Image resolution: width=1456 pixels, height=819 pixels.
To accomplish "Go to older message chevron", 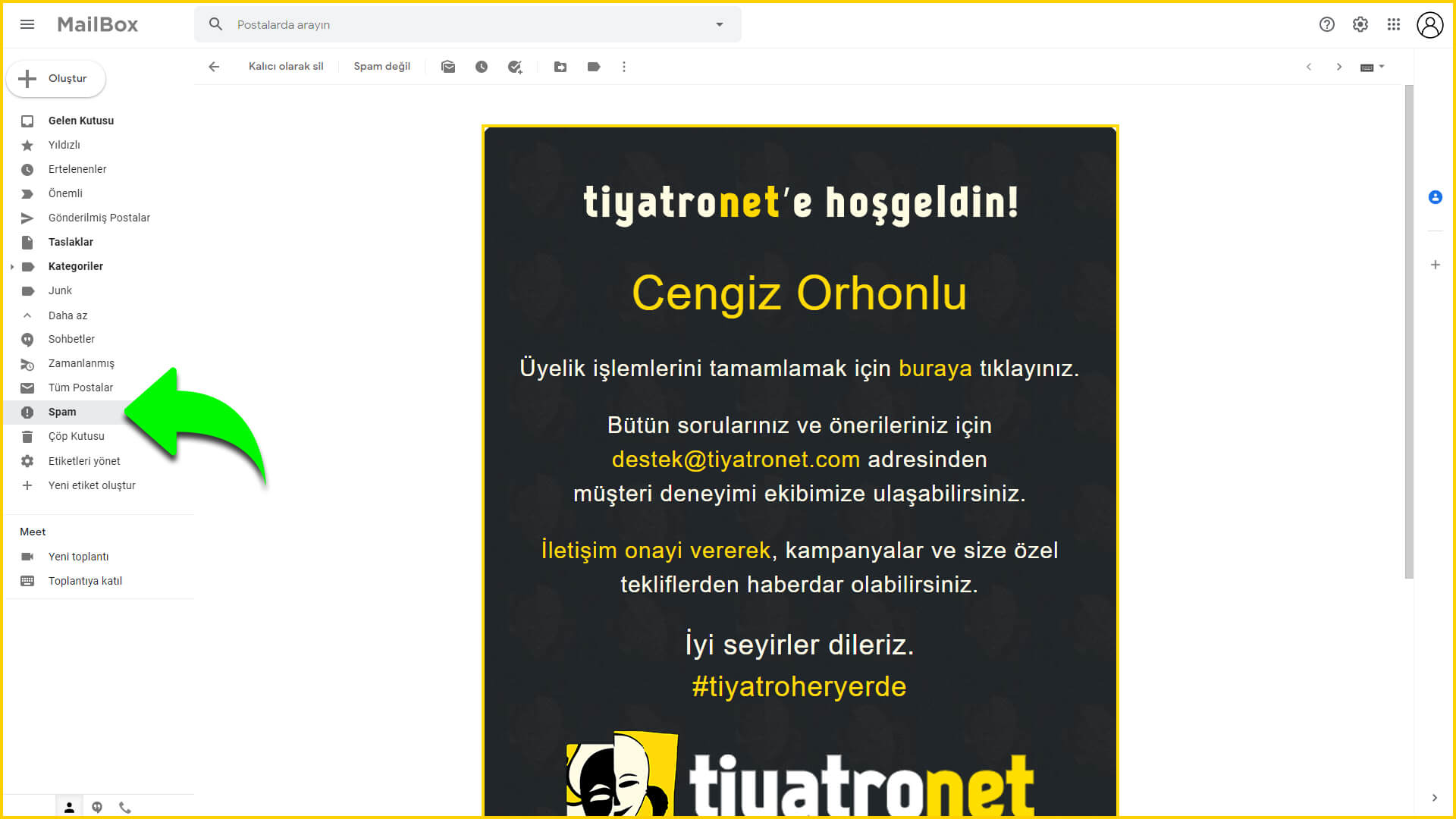I will (x=1339, y=67).
